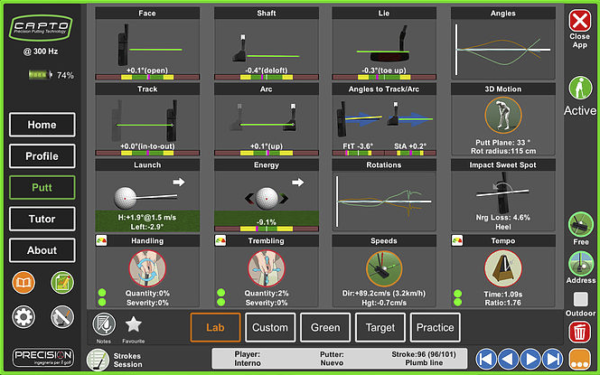Open Strokes Session list icon
600x375 pixels.
(x=98, y=360)
